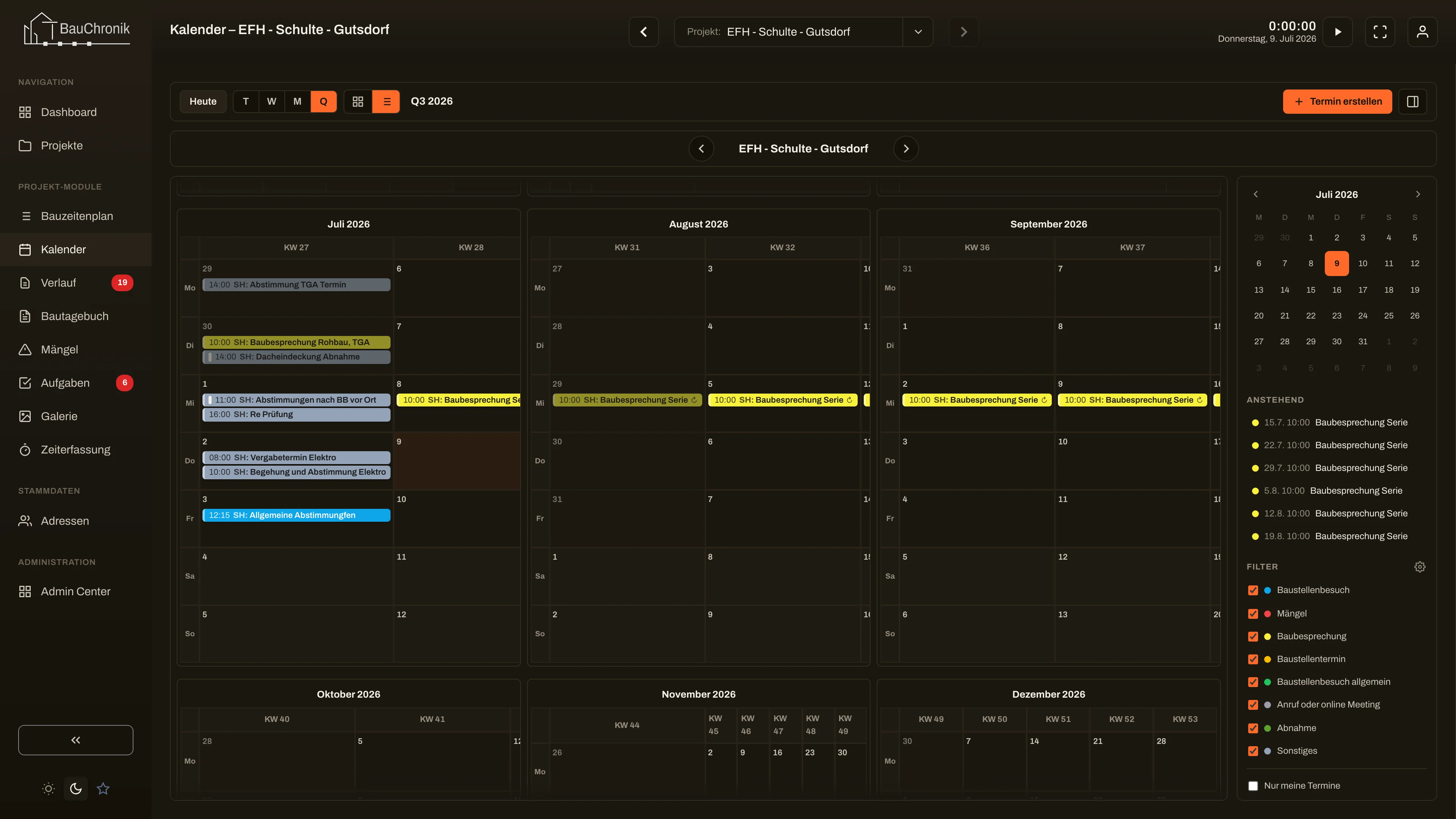Open Verlauf module
Image resolution: width=1456 pixels, height=819 pixels.
(x=76, y=282)
